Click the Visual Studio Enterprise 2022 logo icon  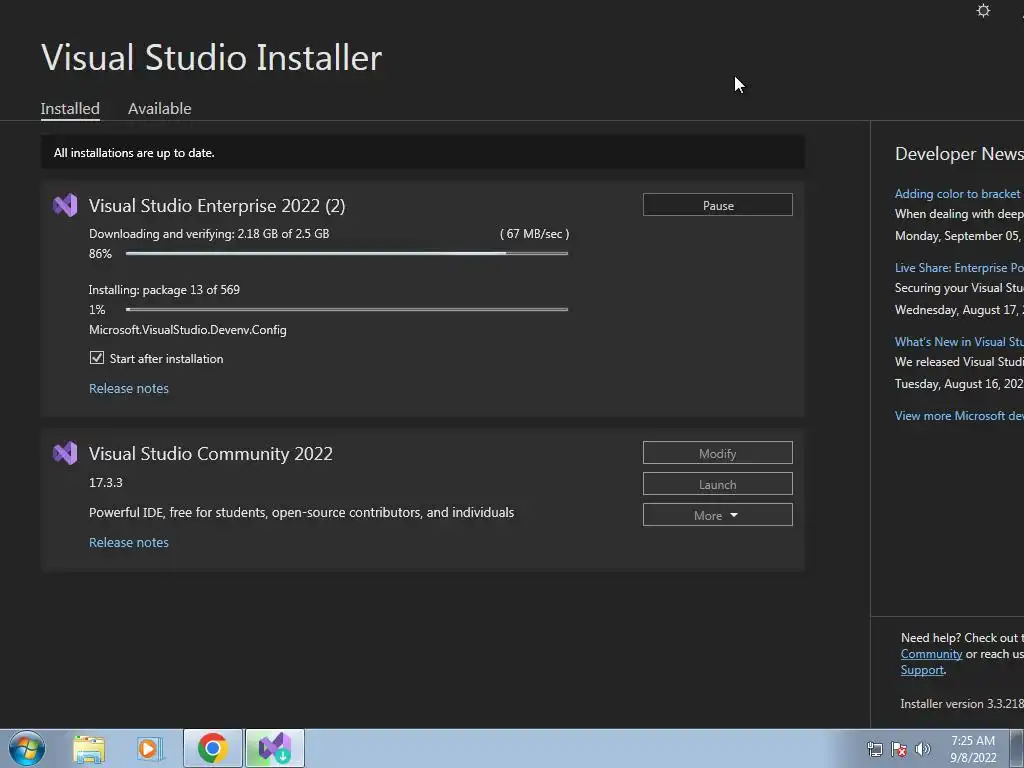(65, 206)
